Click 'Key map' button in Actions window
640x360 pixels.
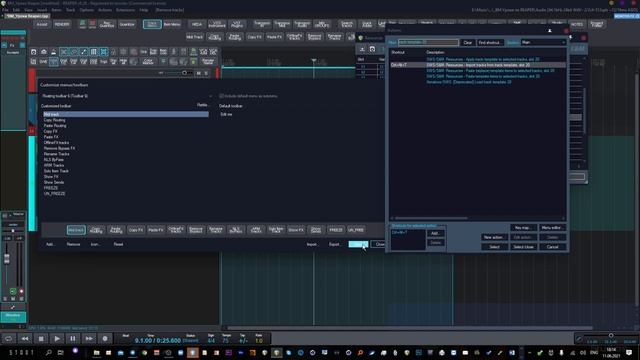point(523,228)
